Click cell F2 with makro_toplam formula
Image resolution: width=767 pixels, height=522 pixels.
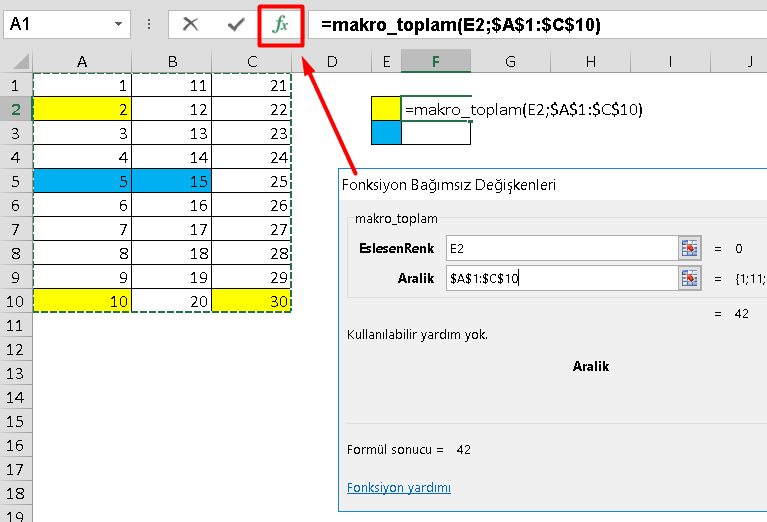436,109
